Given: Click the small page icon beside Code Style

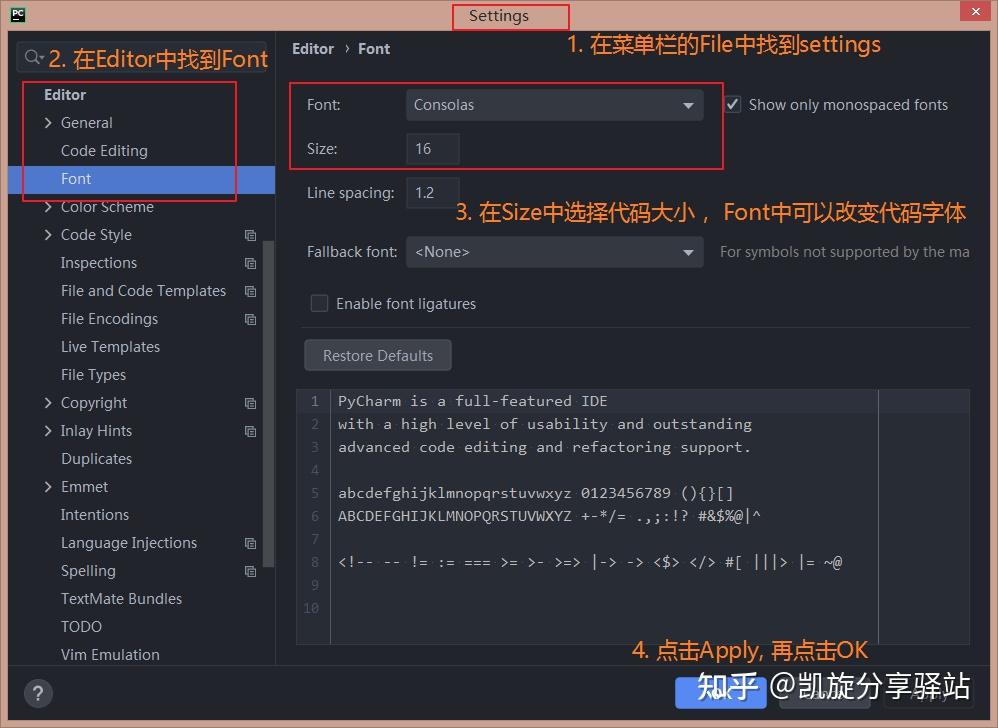Looking at the screenshot, I should (x=250, y=235).
